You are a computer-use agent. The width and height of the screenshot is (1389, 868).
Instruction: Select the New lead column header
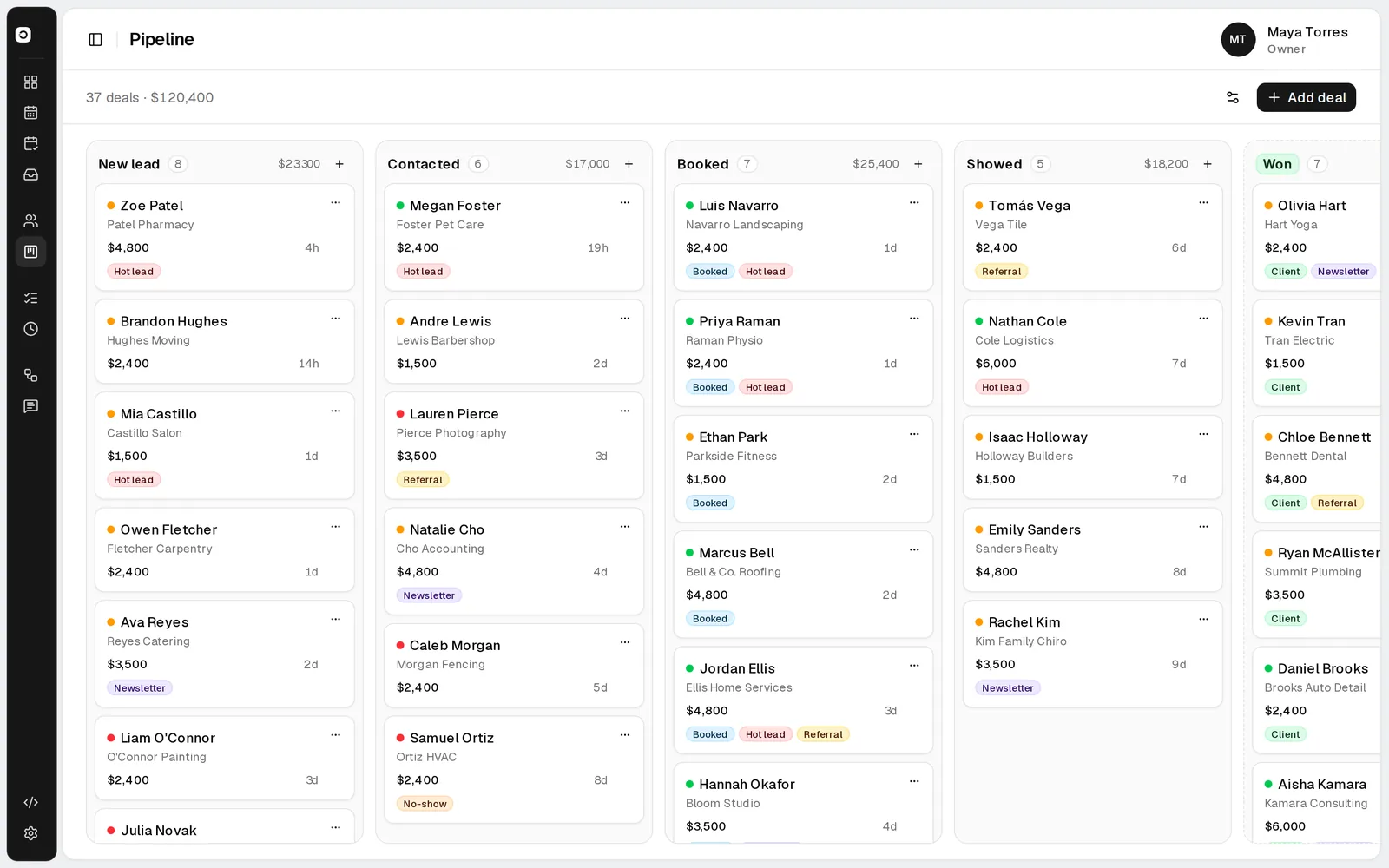pyautogui.click(x=129, y=164)
